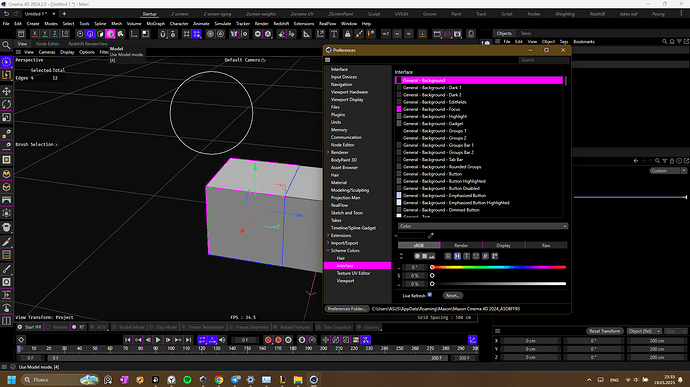Click the value brightness slider bar
Image resolution: width=690 pixels, height=387 pixels.
pyautogui.click(x=499, y=284)
